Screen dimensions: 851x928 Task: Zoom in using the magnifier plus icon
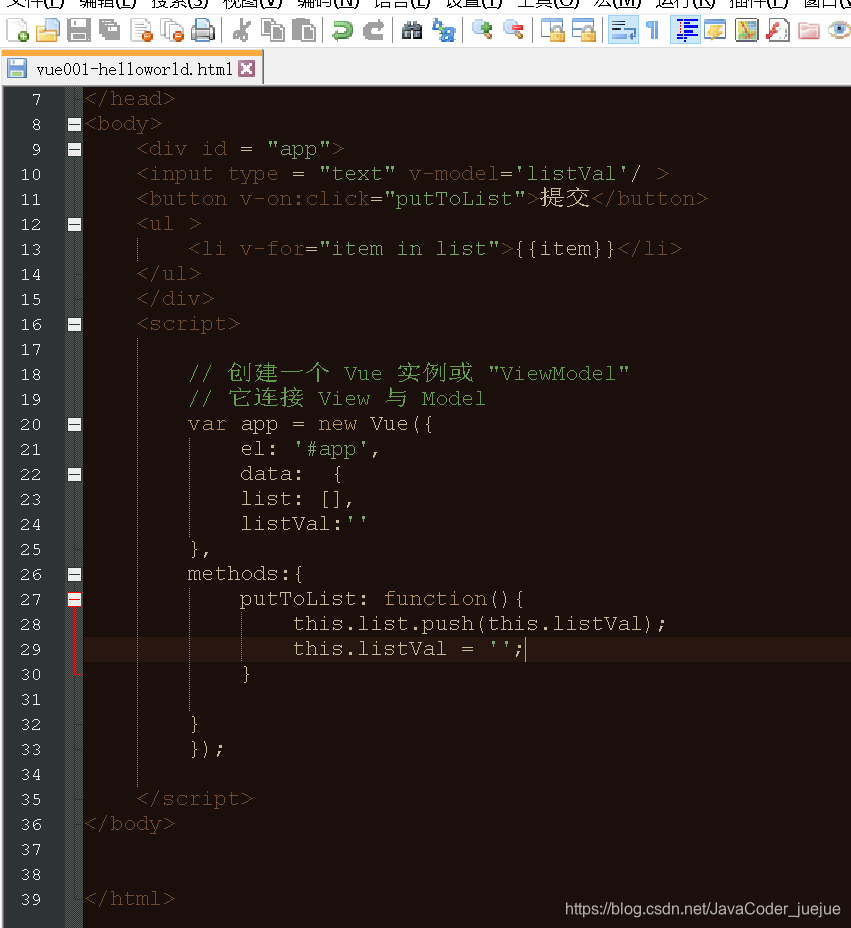(482, 30)
